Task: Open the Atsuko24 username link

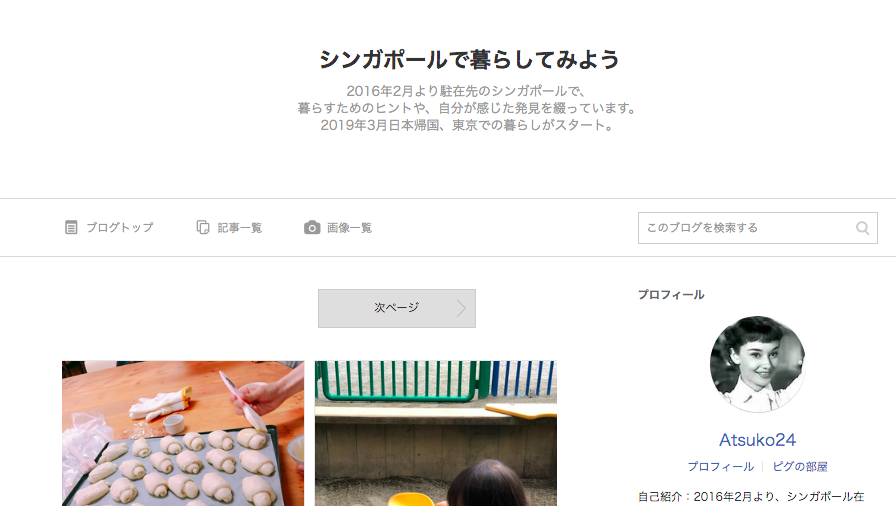Action: (x=757, y=440)
